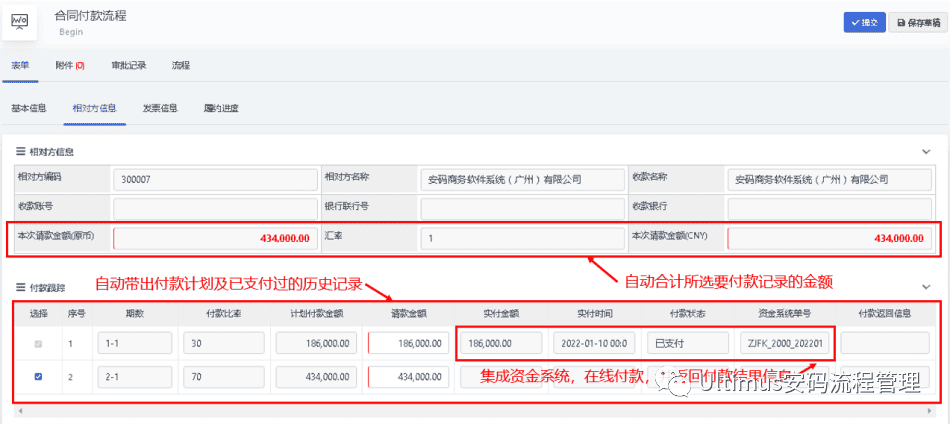Click the workflow presentation icon at top left
This screenshot has width=951, height=424.
coord(19,22)
